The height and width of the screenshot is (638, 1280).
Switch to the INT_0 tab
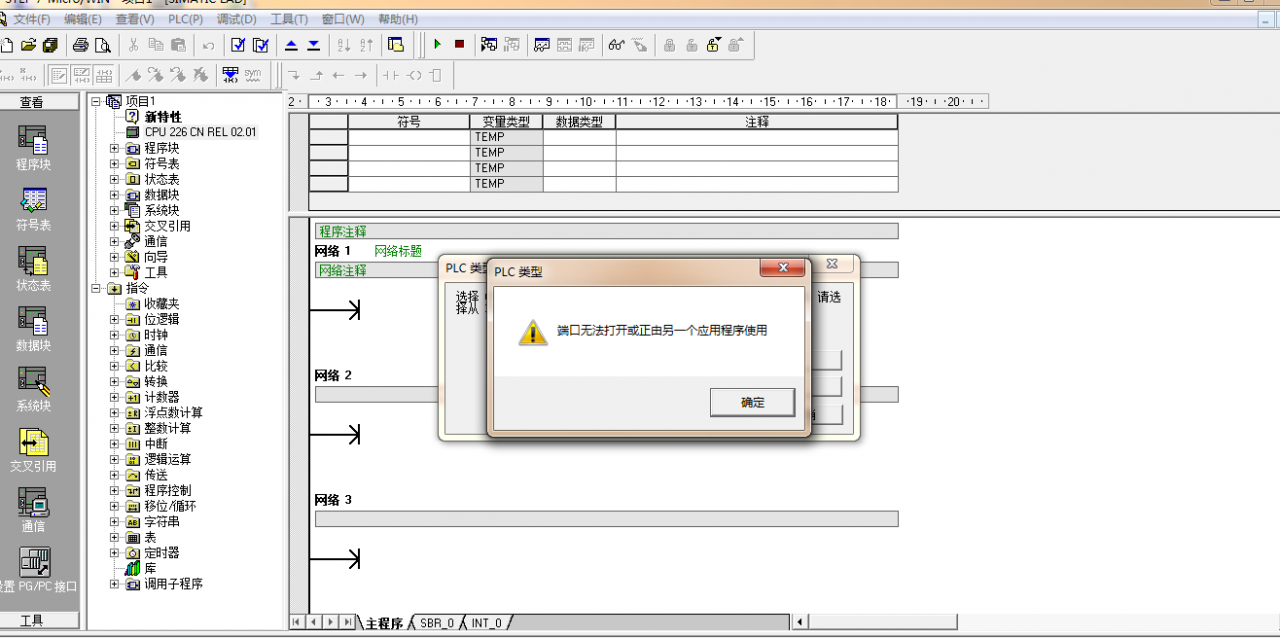487,623
